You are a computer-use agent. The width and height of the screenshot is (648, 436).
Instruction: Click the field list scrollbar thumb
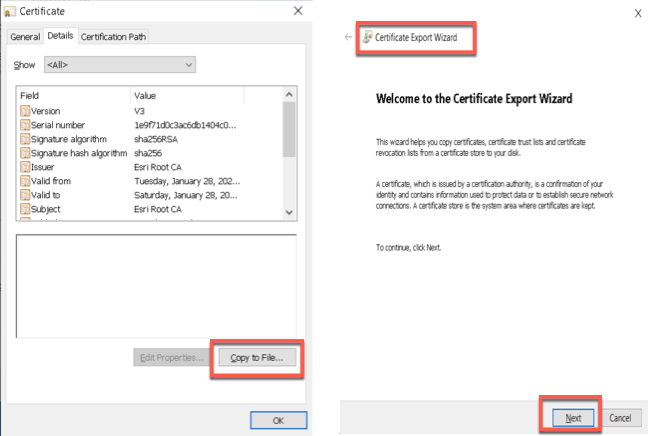[x=289, y=129]
